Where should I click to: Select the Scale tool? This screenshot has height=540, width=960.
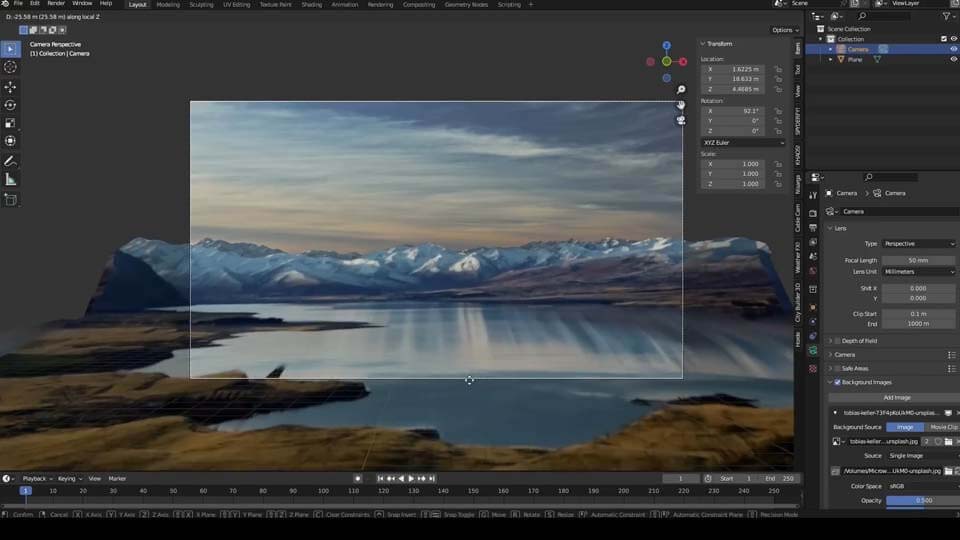(x=10, y=123)
